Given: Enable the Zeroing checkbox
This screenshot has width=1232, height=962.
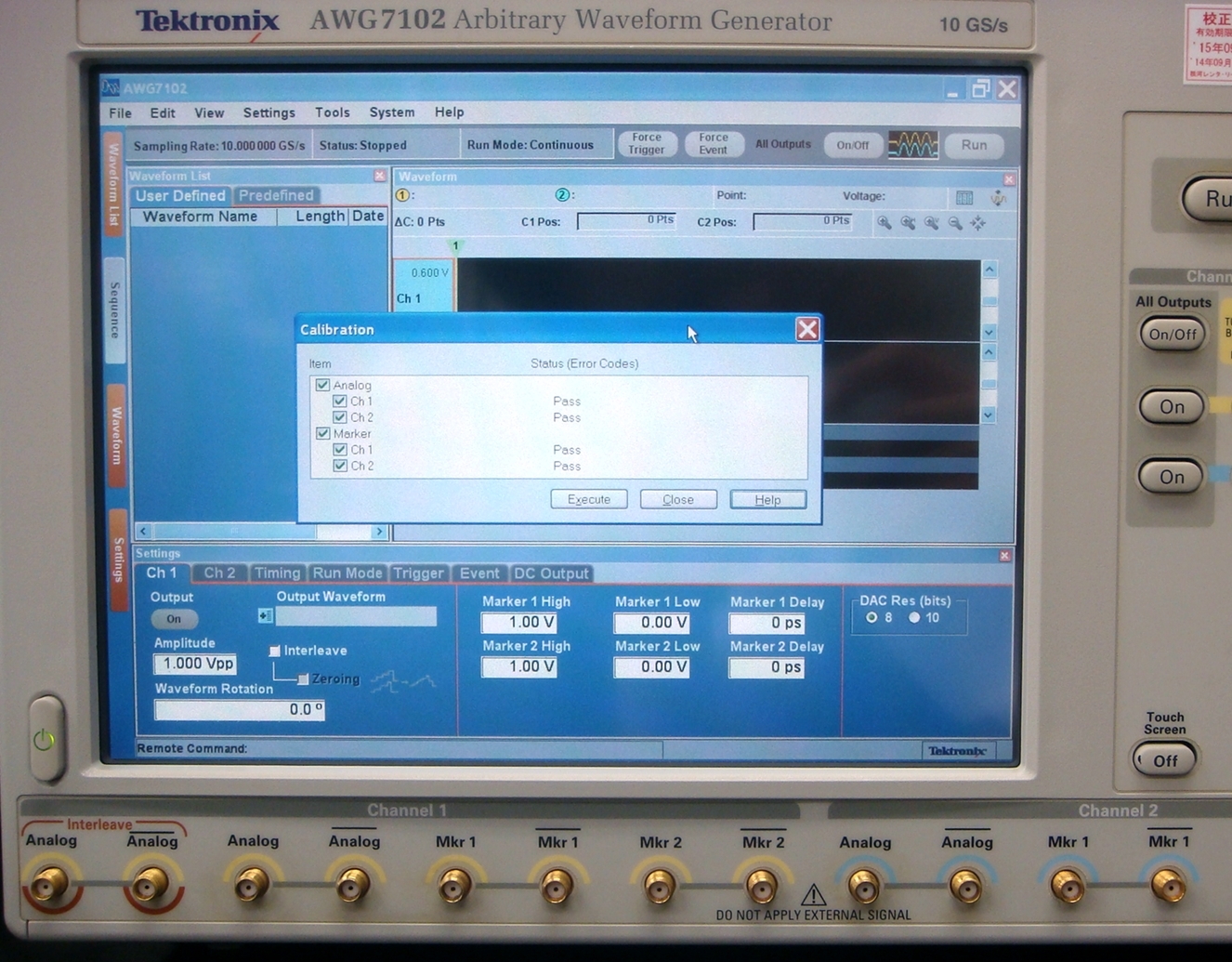Looking at the screenshot, I should click(303, 679).
